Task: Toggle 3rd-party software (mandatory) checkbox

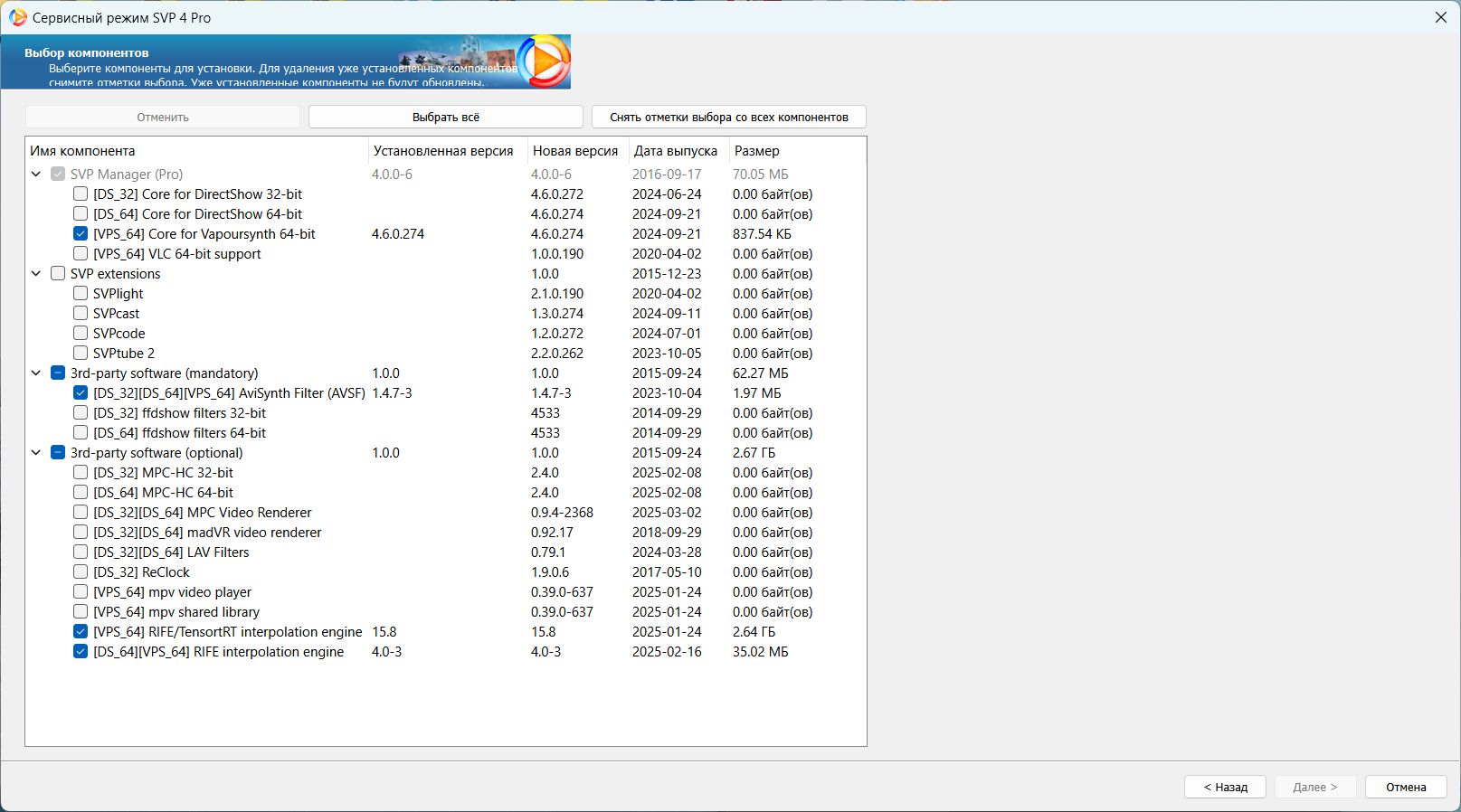Action: tap(58, 373)
